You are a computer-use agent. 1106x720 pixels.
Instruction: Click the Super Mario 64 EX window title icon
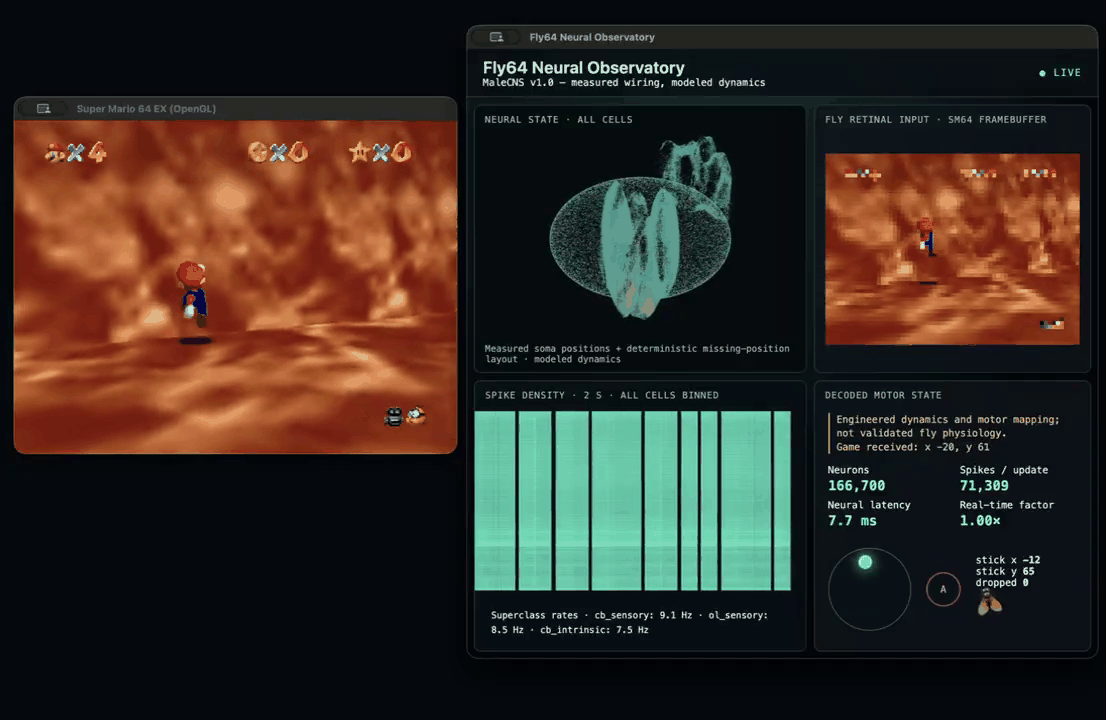[x=44, y=109]
